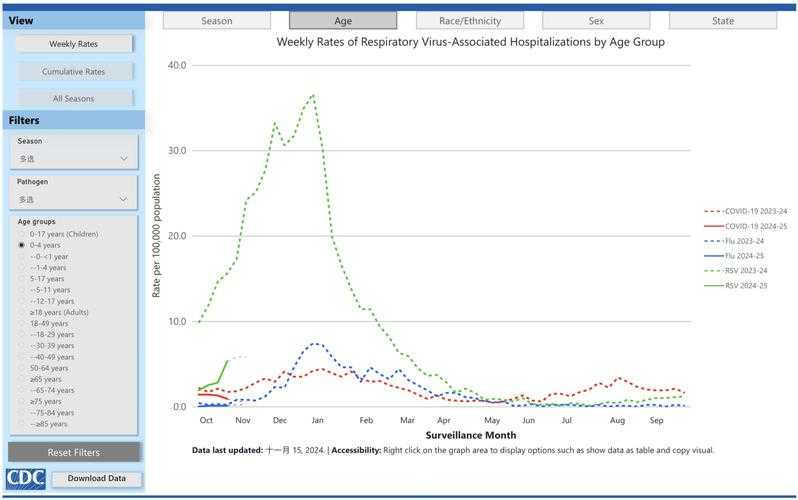
Task: Select the 18-49 years age group
Action: point(22,324)
